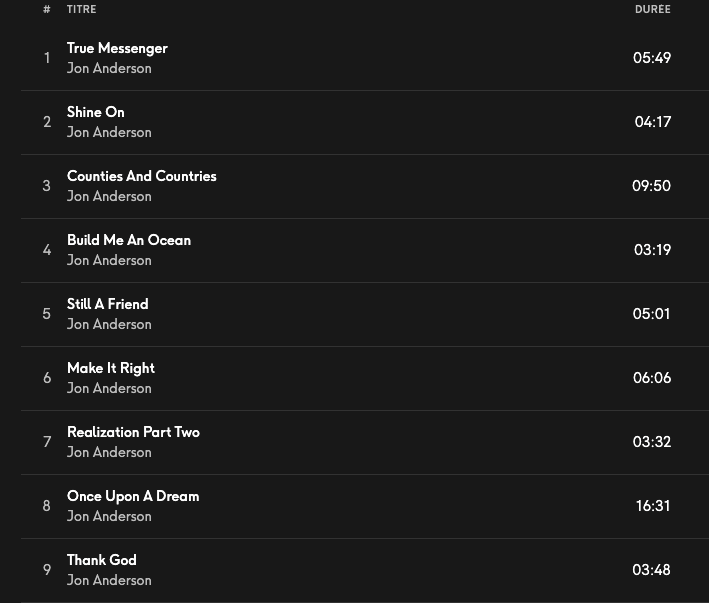Click the 16:31 duration value
This screenshot has height=603, width=709.
pos(652,506)
